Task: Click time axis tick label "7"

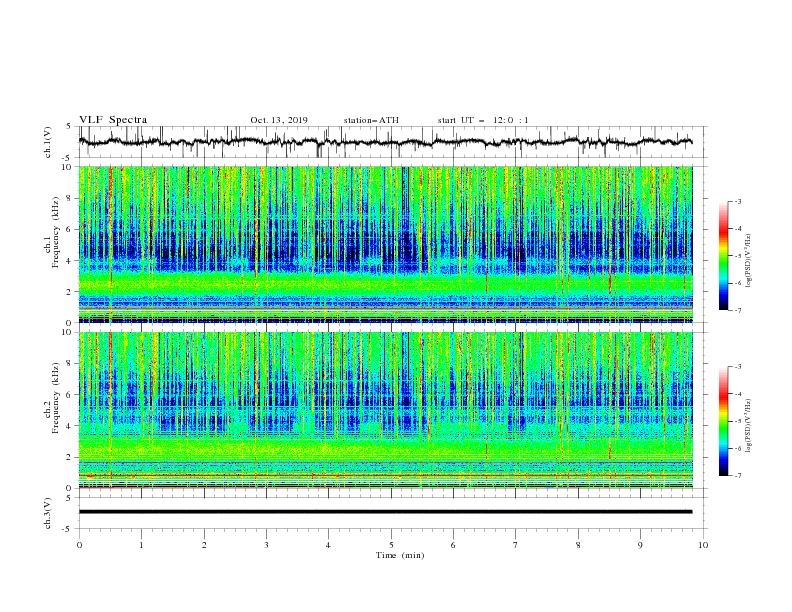Action: pos(516,545)
